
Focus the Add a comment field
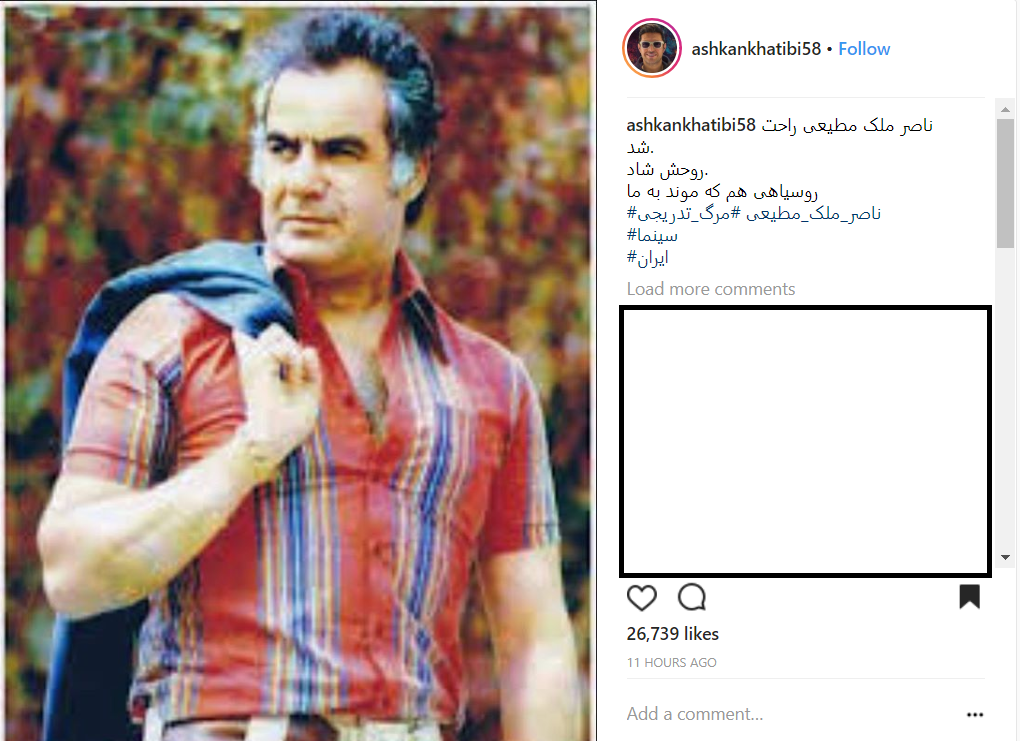794,714
